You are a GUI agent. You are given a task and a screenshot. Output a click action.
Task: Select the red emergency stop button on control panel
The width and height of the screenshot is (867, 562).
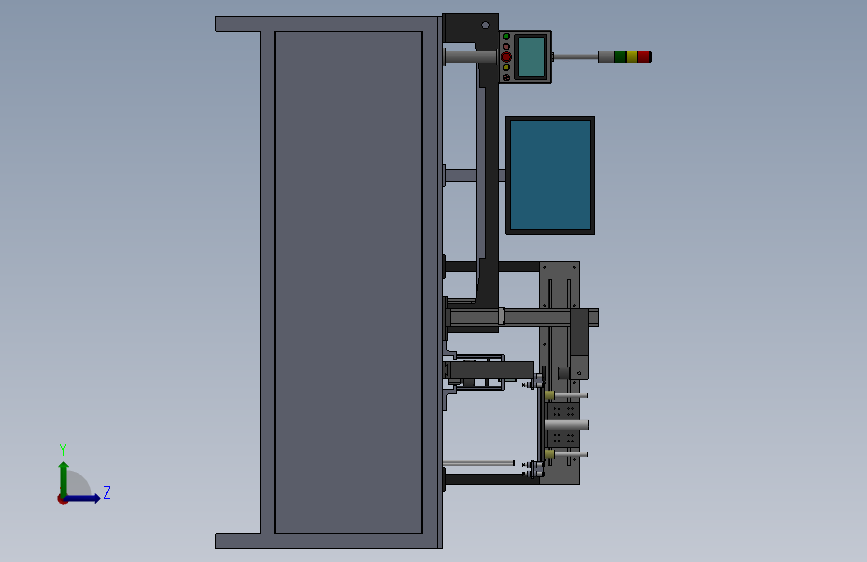click(506, 57)
